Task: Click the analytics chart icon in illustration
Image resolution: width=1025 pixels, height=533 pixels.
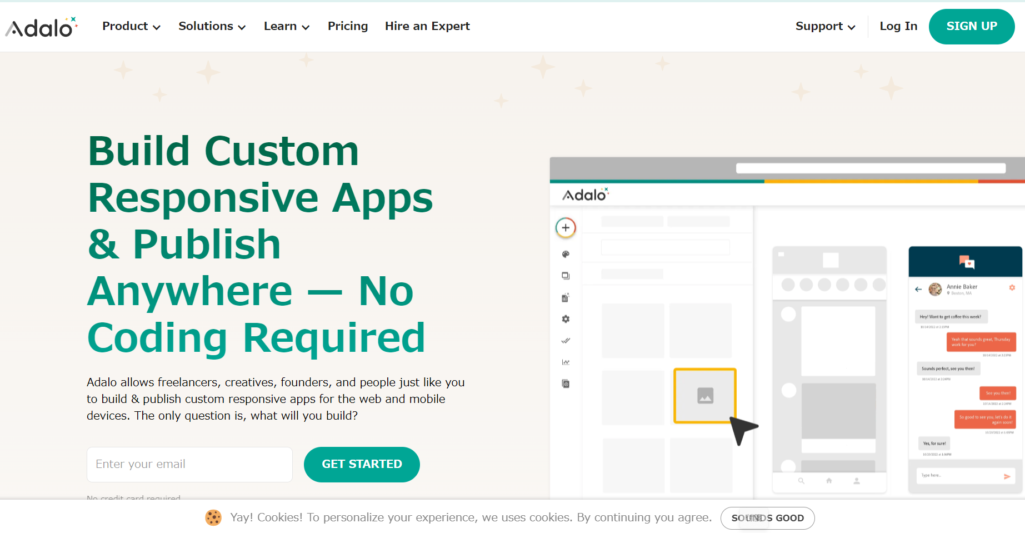Action: coord(565,362)
